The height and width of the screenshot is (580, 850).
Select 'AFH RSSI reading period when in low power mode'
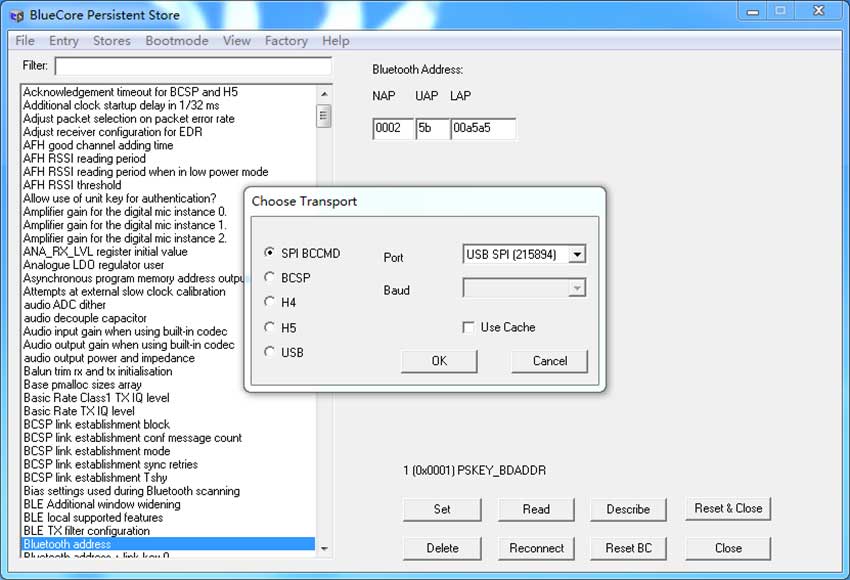[146, 172]
